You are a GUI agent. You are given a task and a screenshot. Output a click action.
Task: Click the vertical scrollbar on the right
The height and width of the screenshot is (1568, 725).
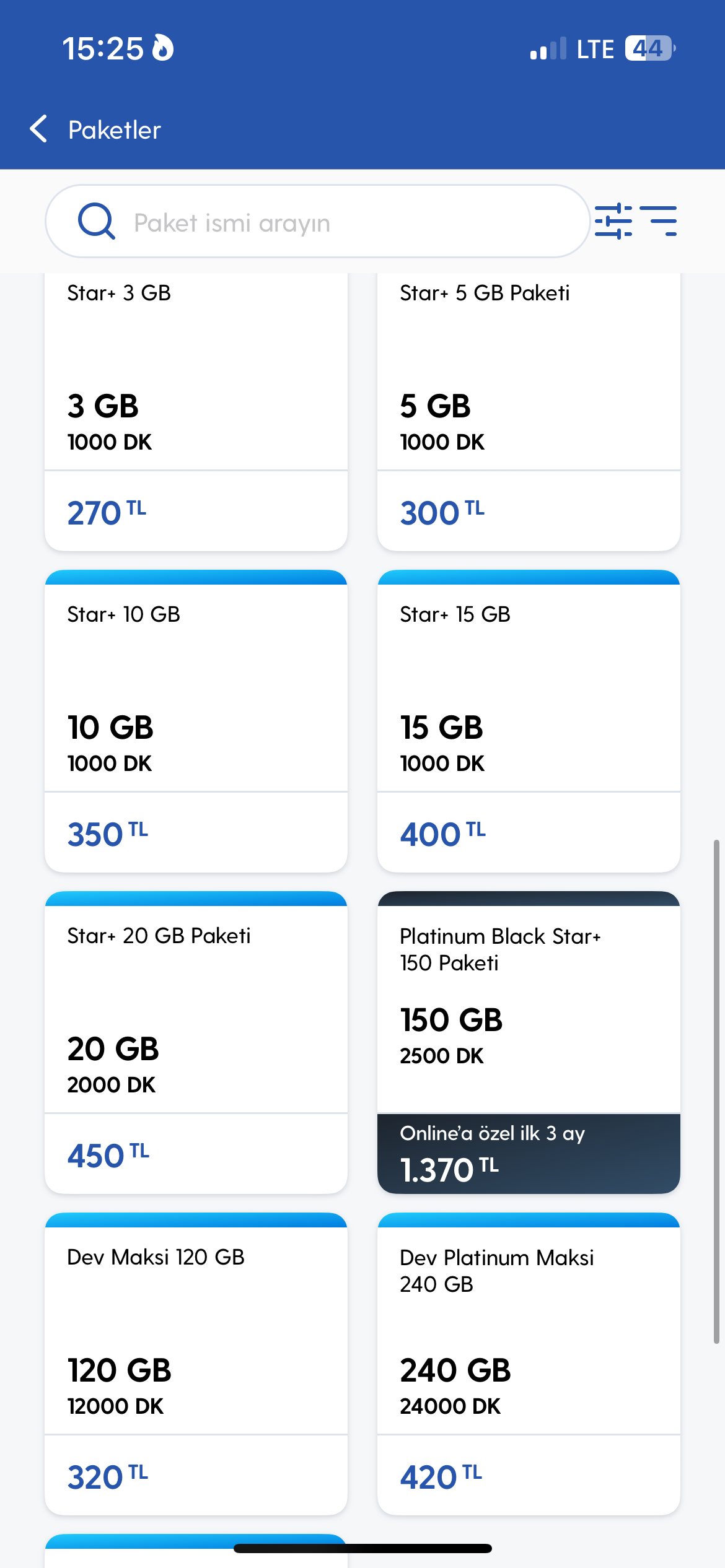(716, 1092)
